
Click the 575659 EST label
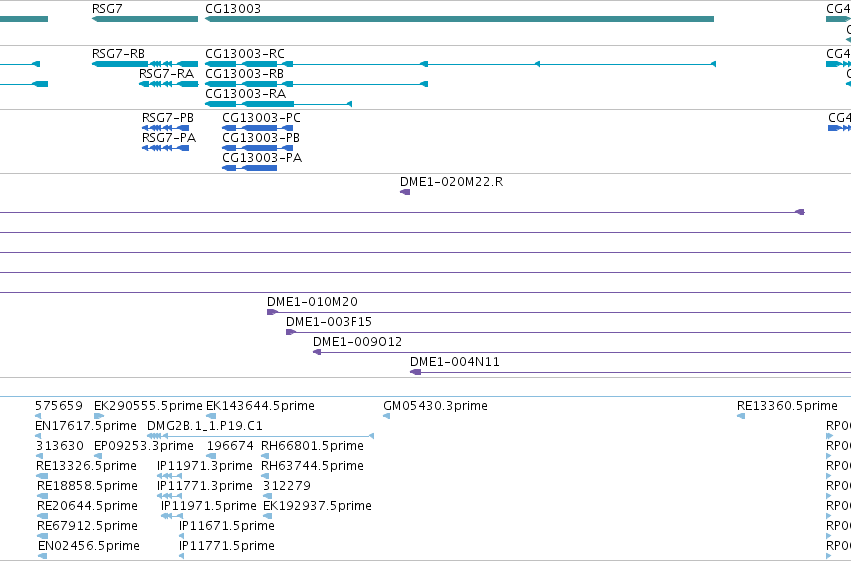coord(59,406)
